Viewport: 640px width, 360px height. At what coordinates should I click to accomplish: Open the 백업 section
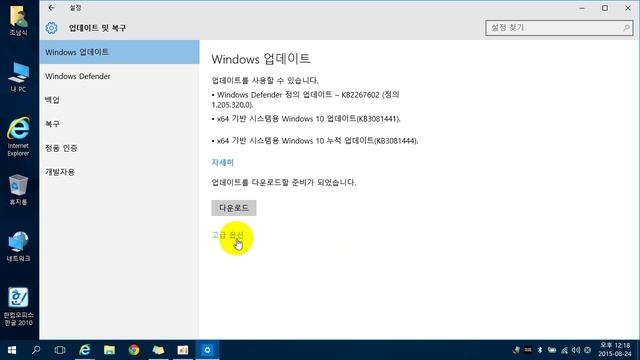(x=119, y=100)
